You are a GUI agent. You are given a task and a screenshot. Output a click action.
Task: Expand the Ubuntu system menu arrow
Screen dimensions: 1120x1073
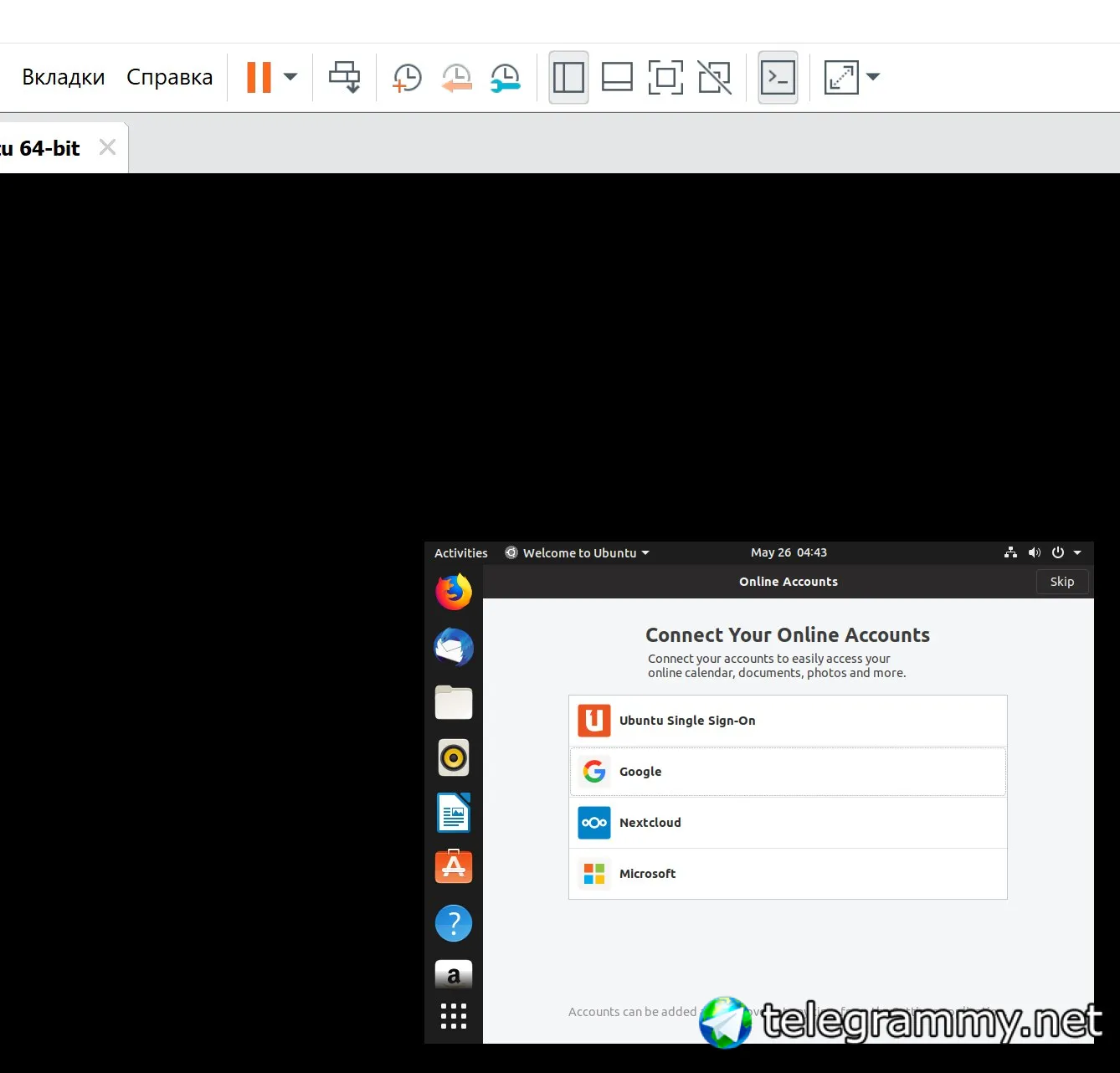coord(1077,552)
